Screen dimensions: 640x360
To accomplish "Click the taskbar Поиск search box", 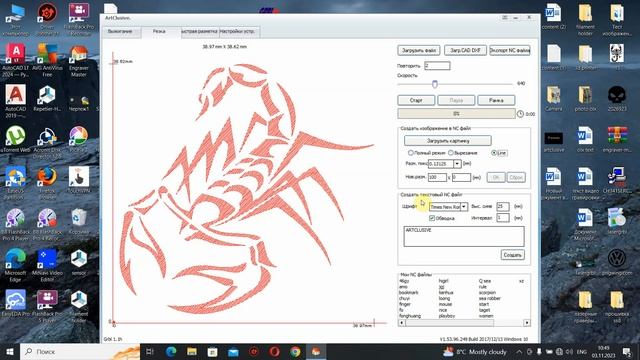I will pyautogui.click(x=80, y=351).
